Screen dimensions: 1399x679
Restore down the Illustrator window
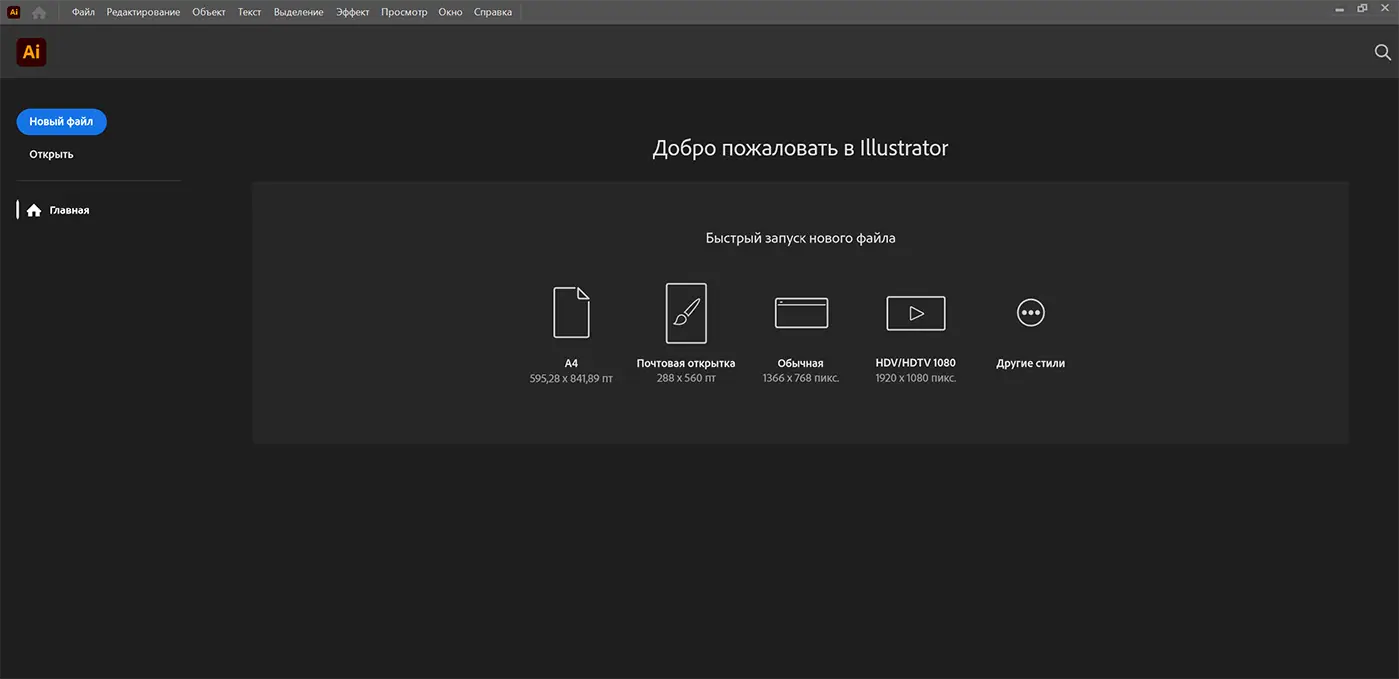tap(1362, 8)
